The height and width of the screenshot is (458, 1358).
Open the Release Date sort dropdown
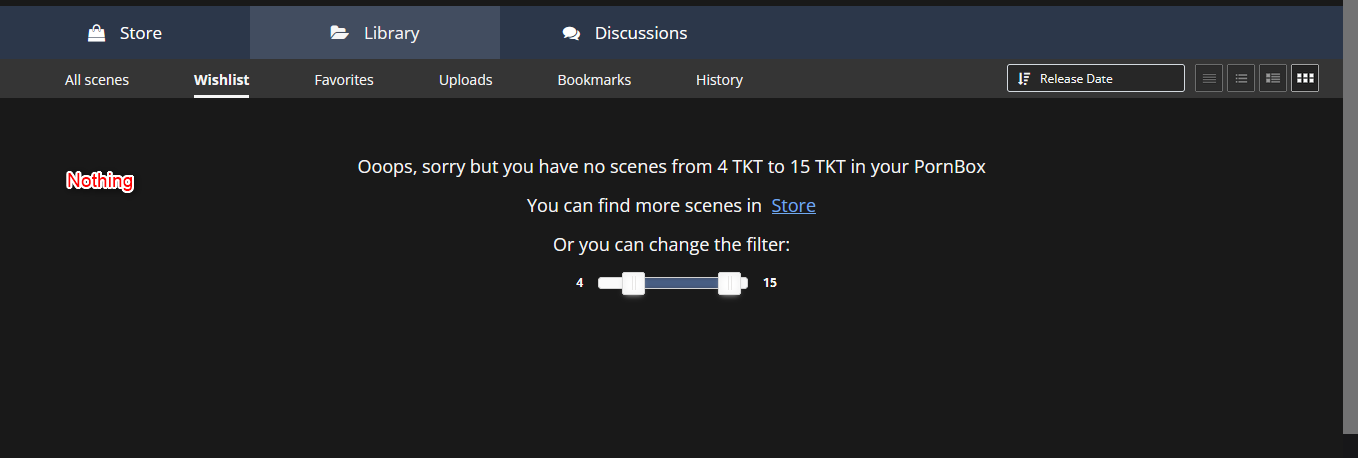(x=1095, y=79)
